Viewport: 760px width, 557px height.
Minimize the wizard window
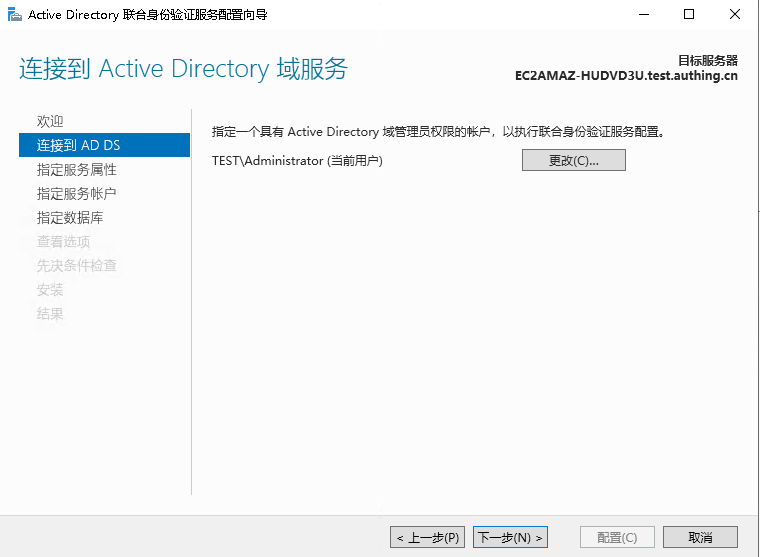pyautogui.click(x=644, y=15)
